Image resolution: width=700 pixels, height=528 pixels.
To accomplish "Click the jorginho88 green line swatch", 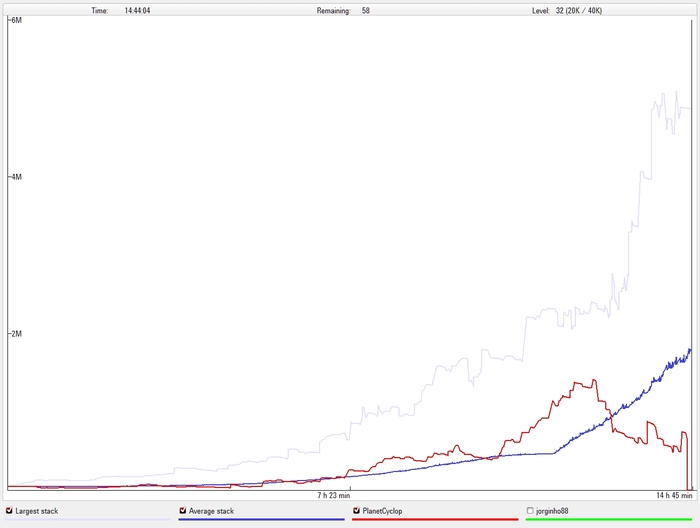I will point(609,520).
